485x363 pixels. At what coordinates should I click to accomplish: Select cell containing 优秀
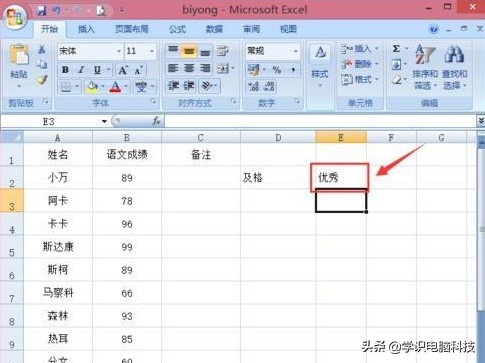pyautogui.click(x=341, y=177)
